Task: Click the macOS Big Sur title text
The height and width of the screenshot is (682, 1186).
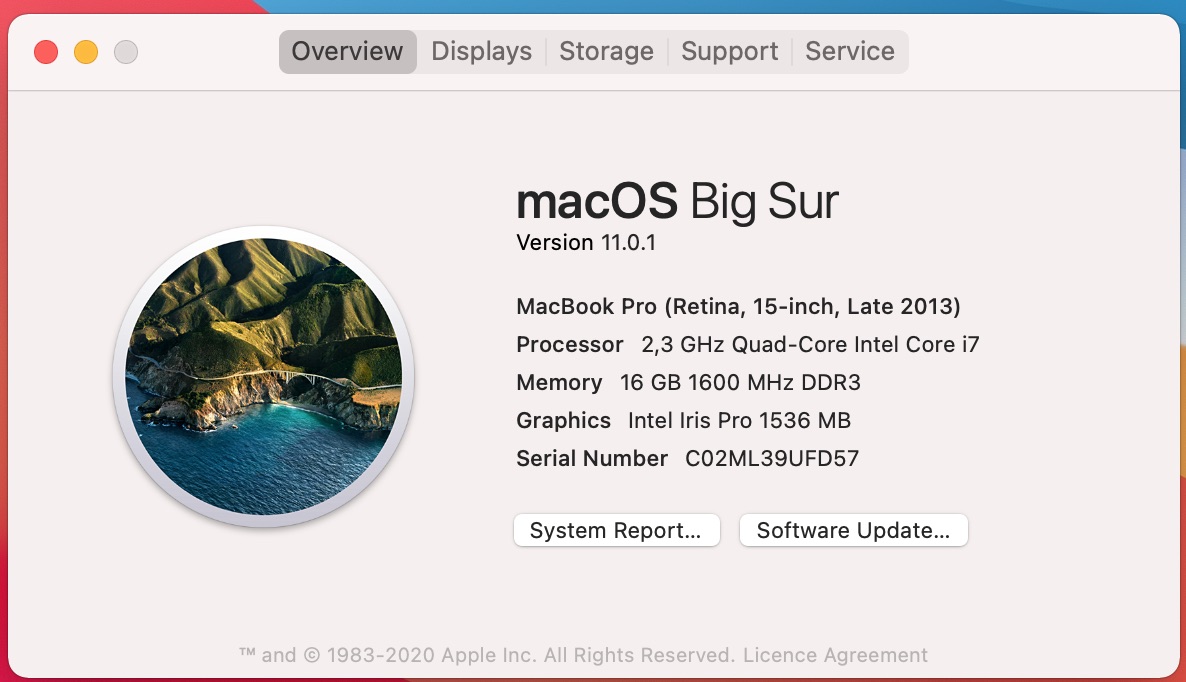Action: click(677, 202)
